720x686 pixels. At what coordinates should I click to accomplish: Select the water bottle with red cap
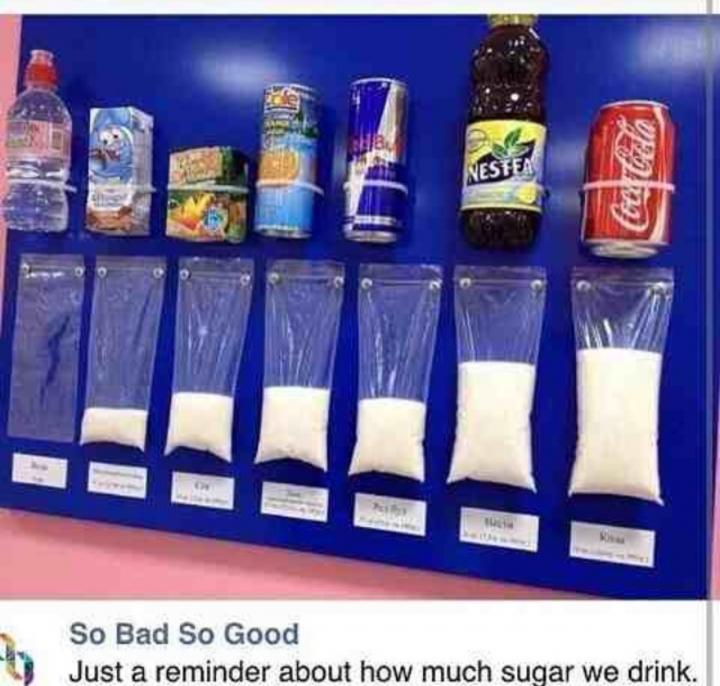(38, 141)
